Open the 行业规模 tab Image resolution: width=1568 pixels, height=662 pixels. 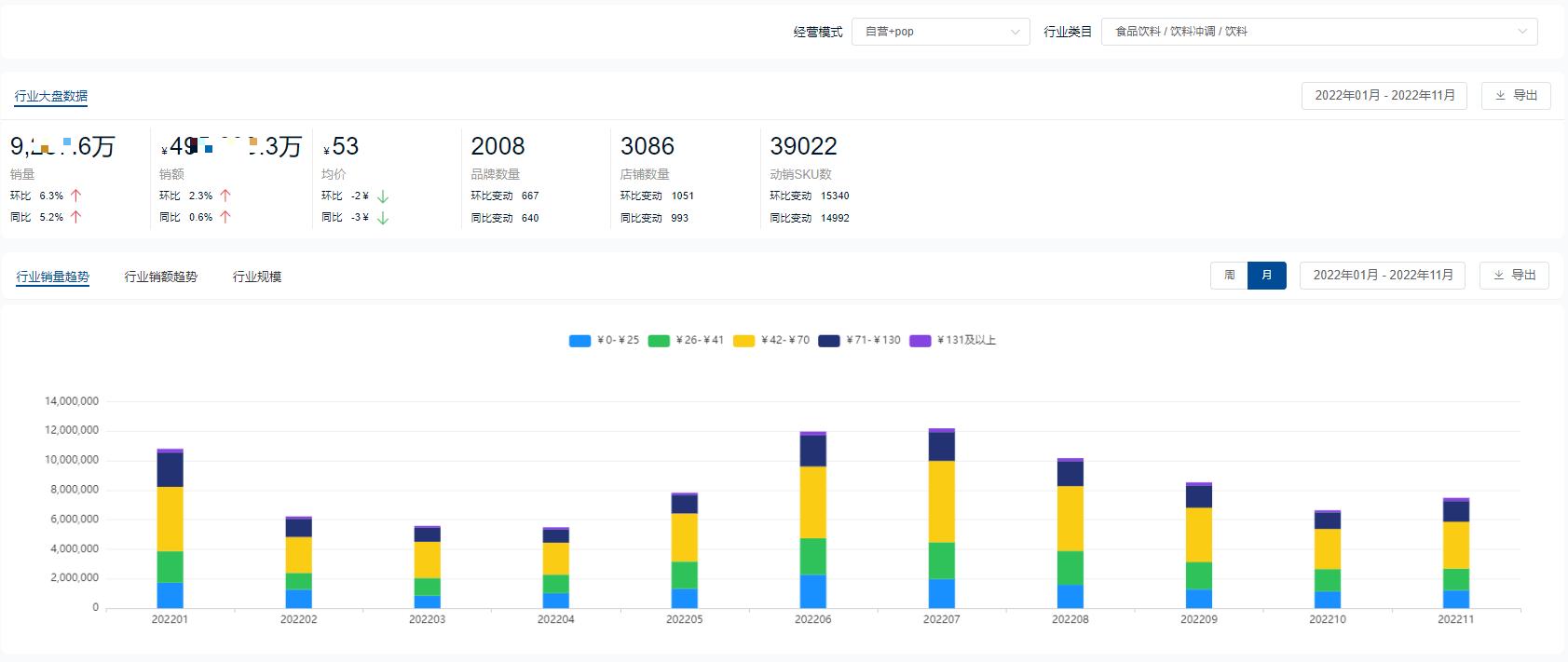pyautogui.click(x=257, y=277)
